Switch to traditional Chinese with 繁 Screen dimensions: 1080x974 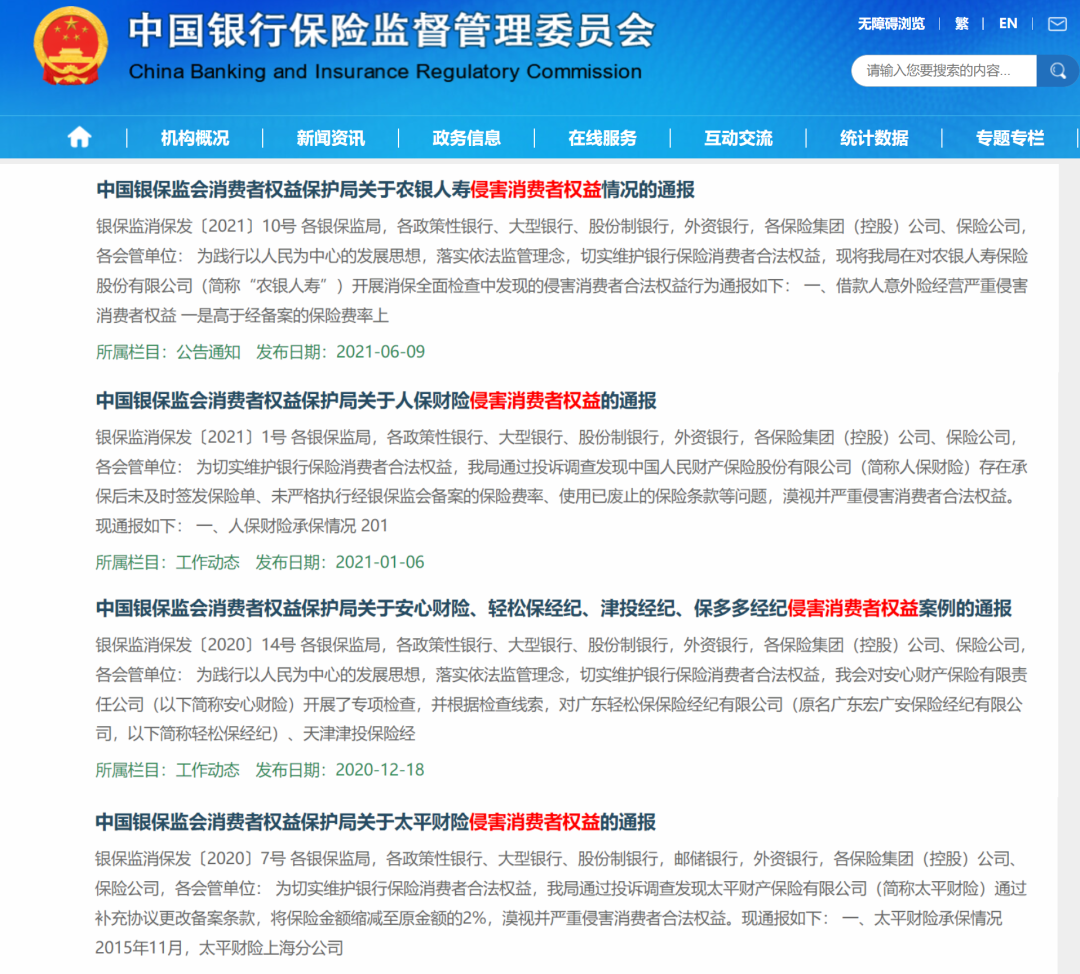(961, 23)
